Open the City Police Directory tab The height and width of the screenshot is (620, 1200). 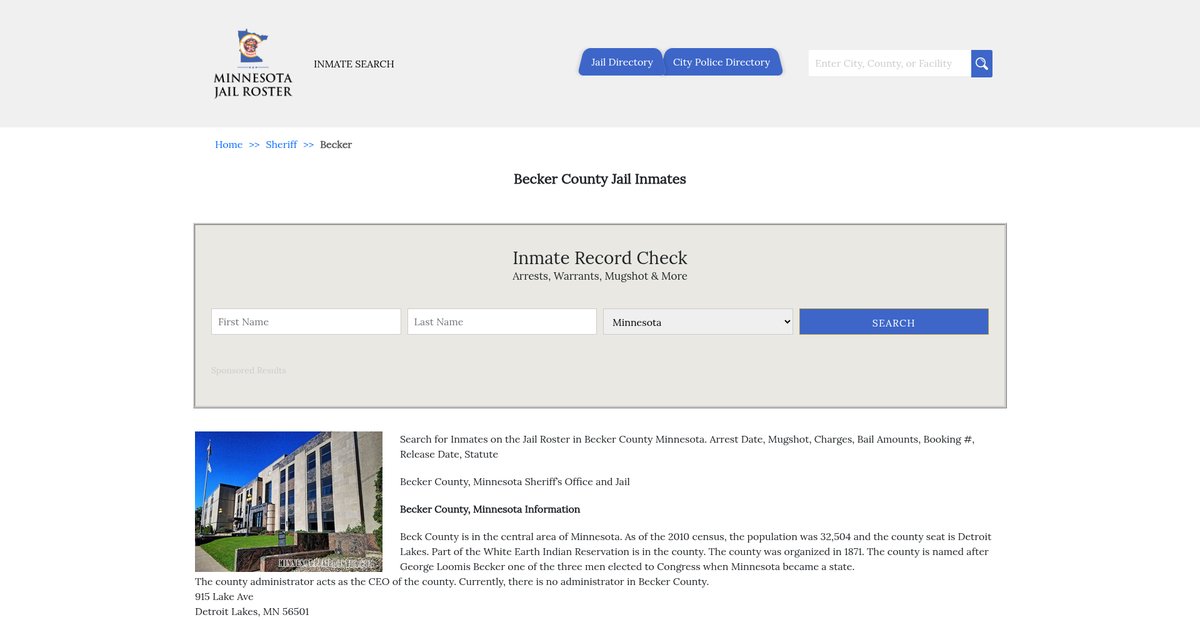721,62
